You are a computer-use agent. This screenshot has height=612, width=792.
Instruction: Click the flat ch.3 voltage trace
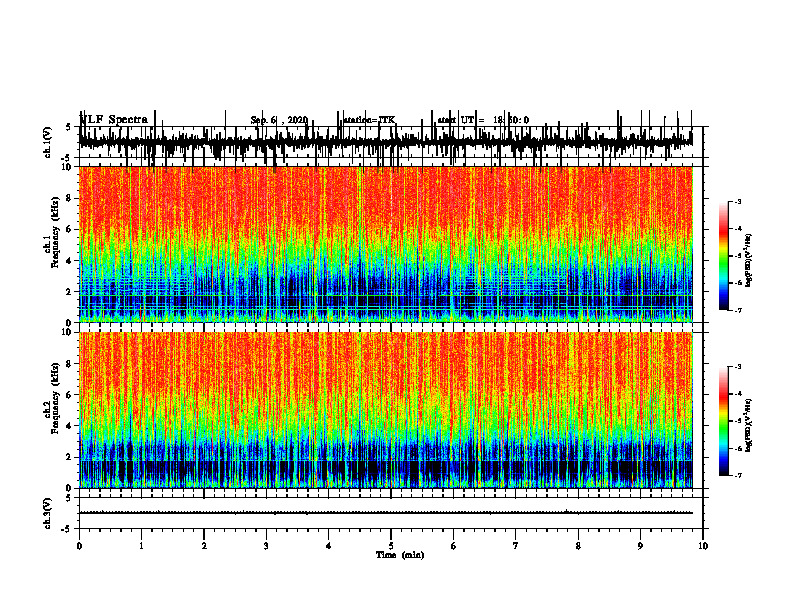coord(385,513)
